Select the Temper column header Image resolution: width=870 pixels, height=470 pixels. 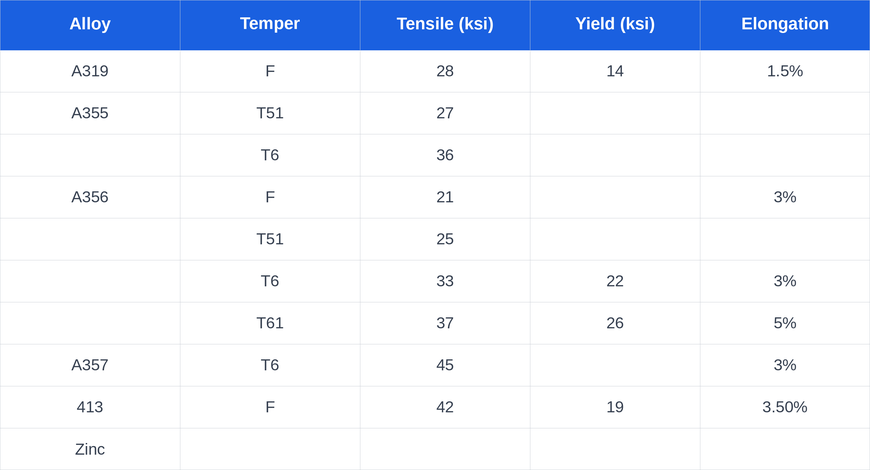[270, 24]
